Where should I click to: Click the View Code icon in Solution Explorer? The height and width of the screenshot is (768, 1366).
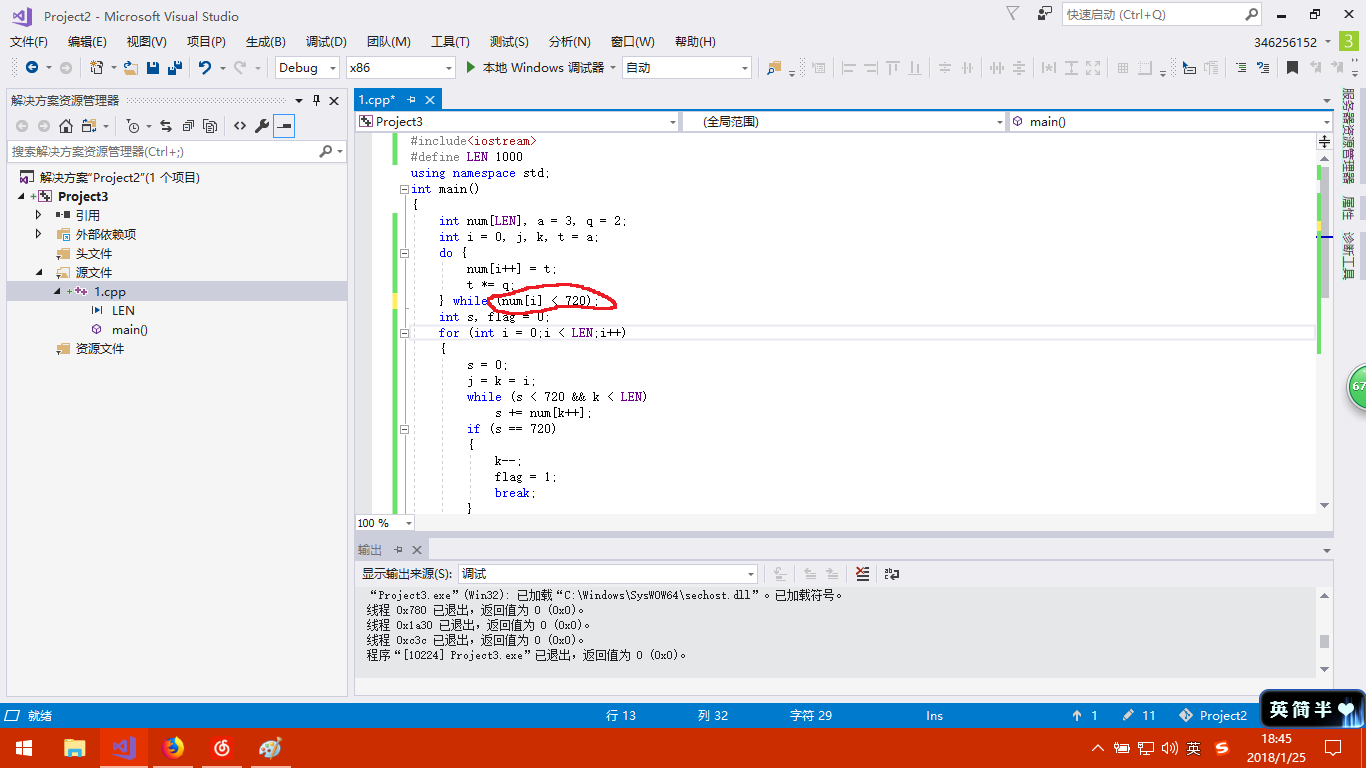pyautogui.click(x=240, y=126)
